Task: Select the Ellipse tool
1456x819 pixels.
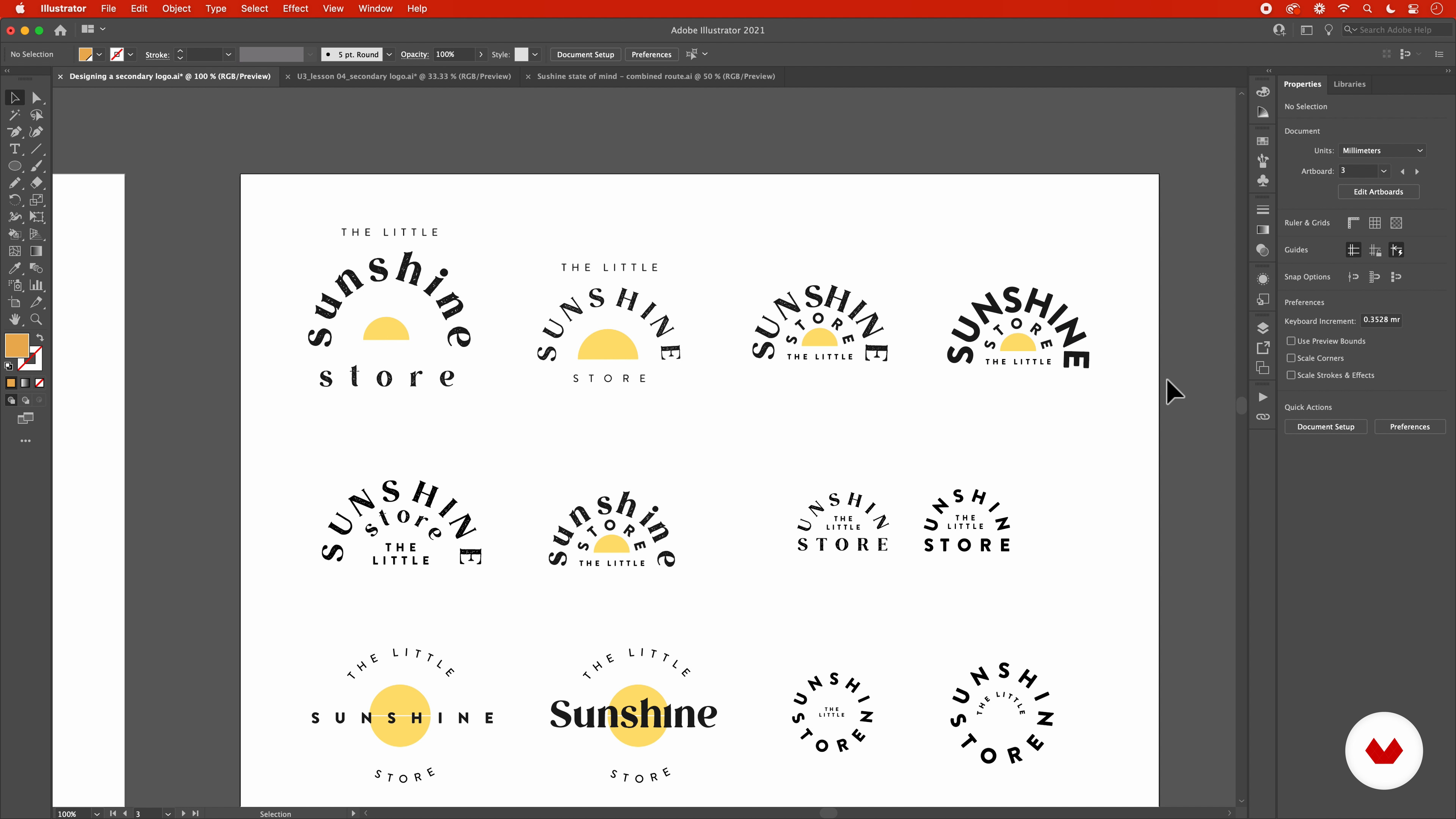Action: click(15, 166)
